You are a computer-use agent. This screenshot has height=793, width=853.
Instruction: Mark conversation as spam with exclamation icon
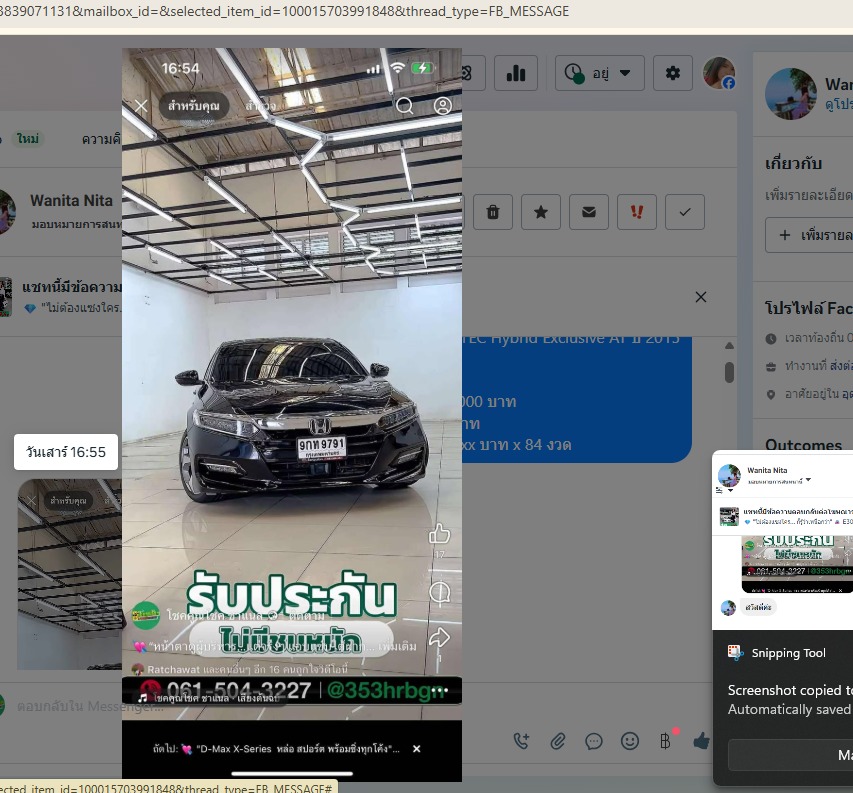click(x=637, y=212)
